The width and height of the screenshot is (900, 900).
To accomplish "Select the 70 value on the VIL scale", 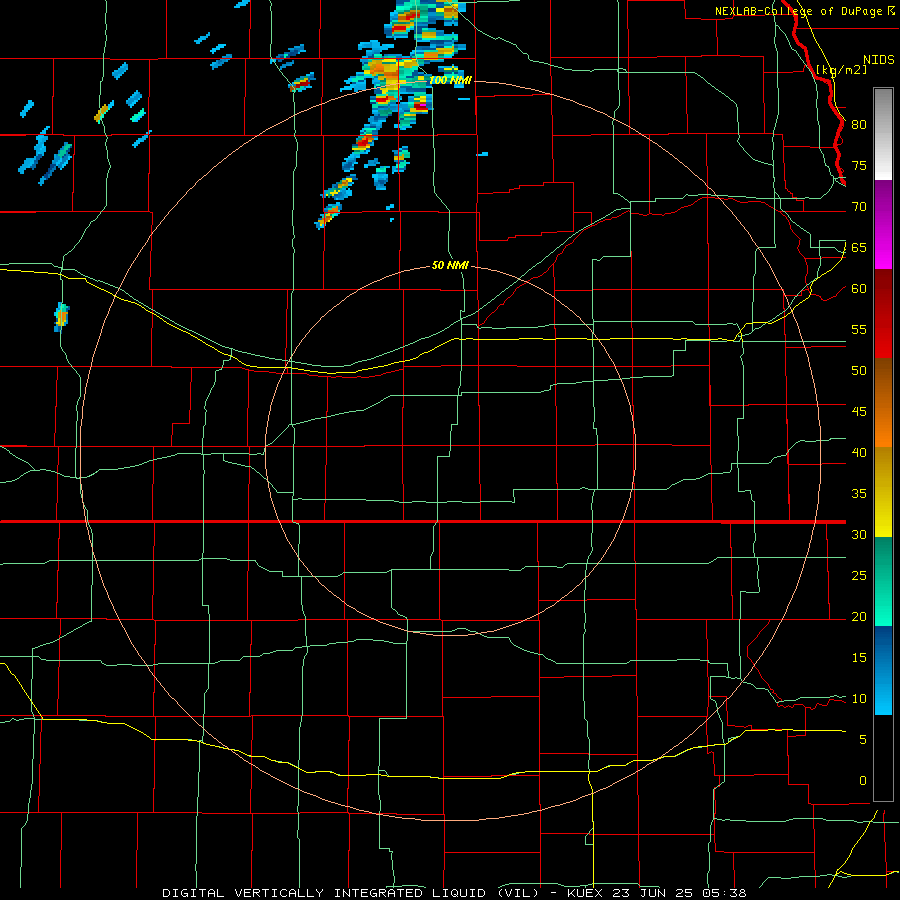I will tap(859, 207).
